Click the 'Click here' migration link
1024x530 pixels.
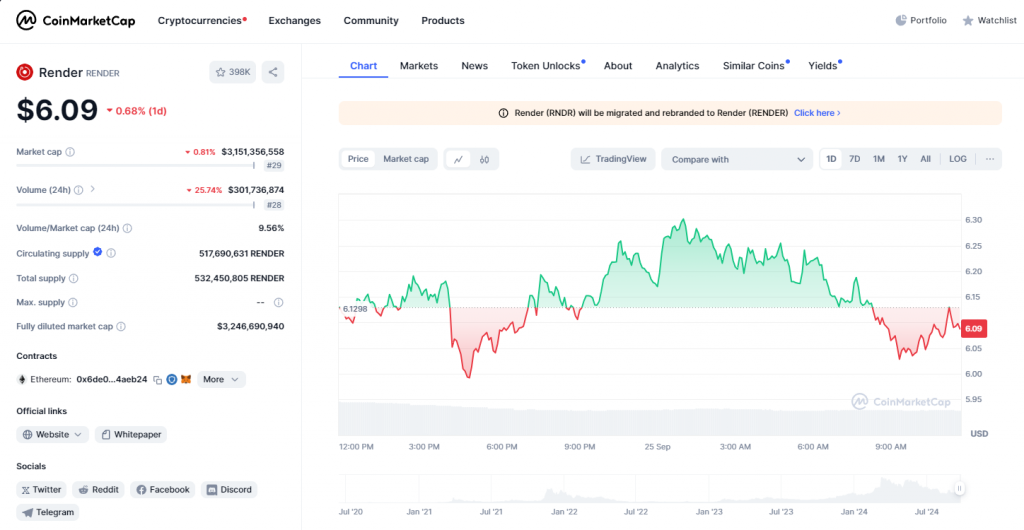[817, 113]
